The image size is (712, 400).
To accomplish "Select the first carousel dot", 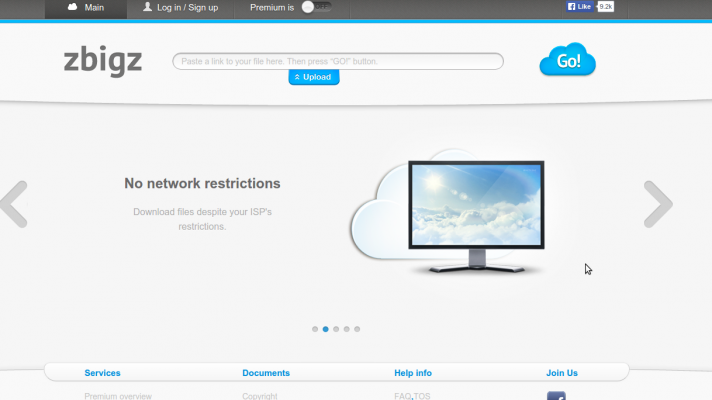I will (x=315, y=329).
